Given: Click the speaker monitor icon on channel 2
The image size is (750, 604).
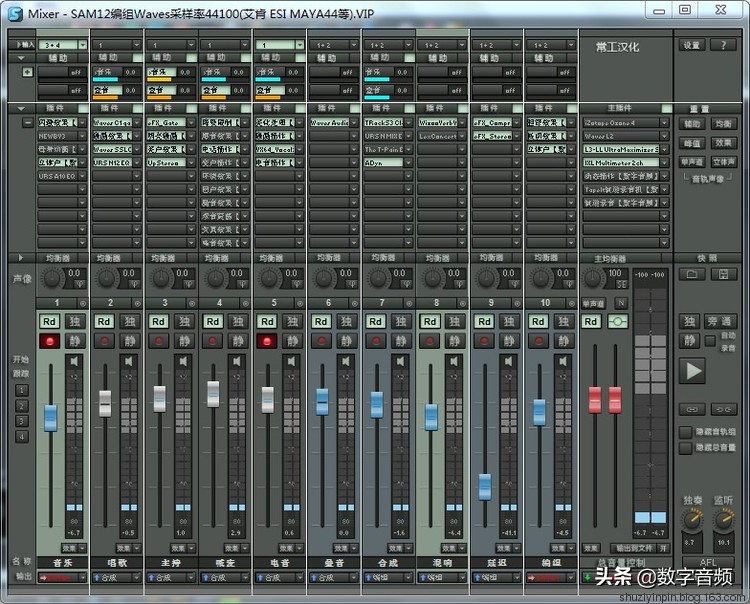Looking at the screenshot, I should pyautogui.click(x=129, y=361).
